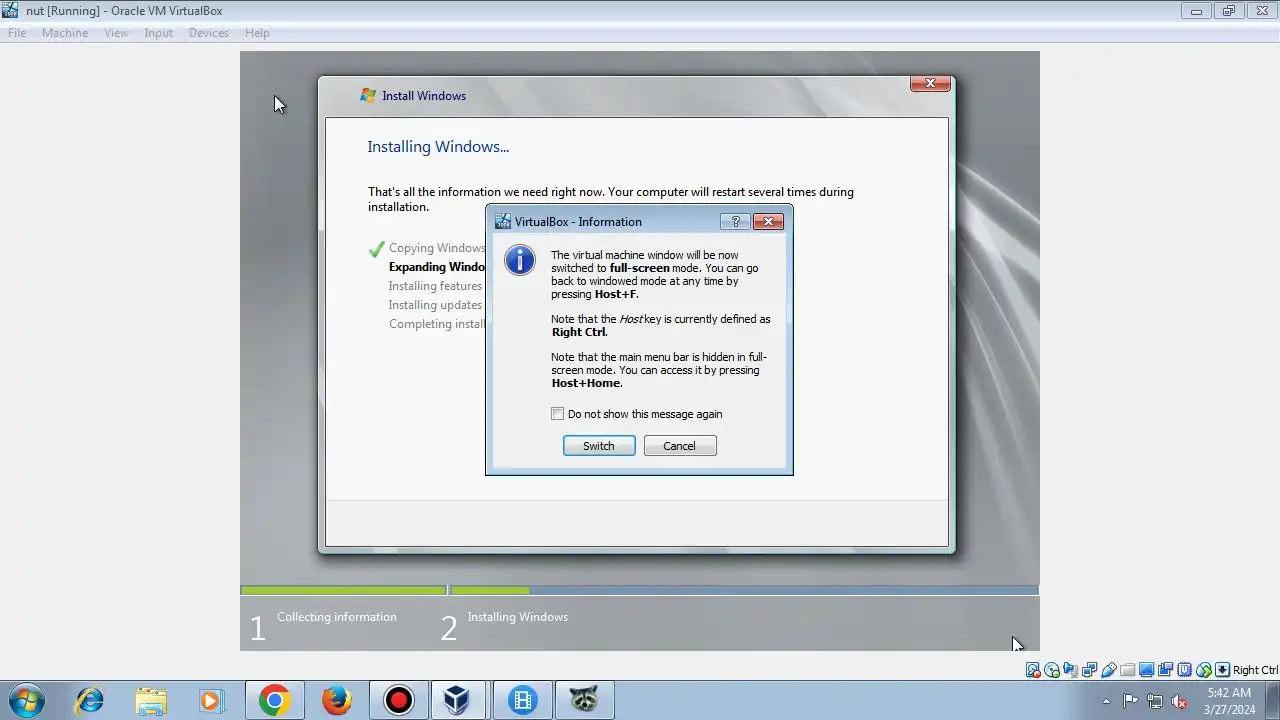Click the raccoon app icon in taskbar
The width and height of the screenshot is (1280, 720).
coord(585,700)
